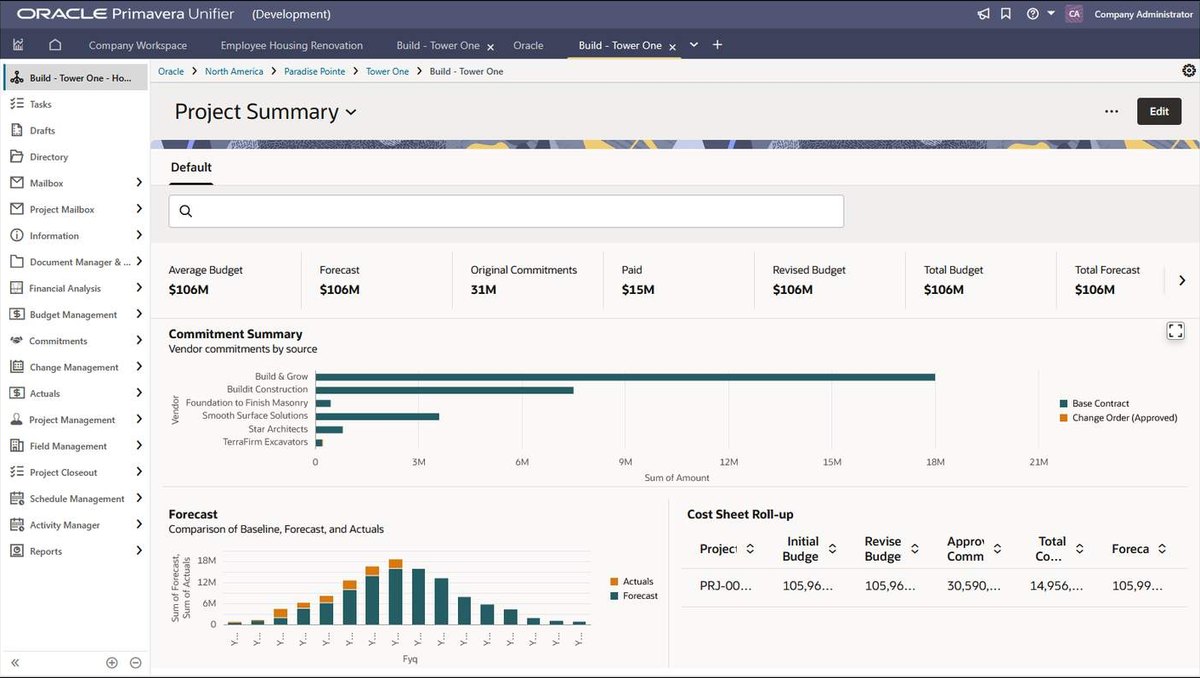Go to the Home icon

pos(55,45)
